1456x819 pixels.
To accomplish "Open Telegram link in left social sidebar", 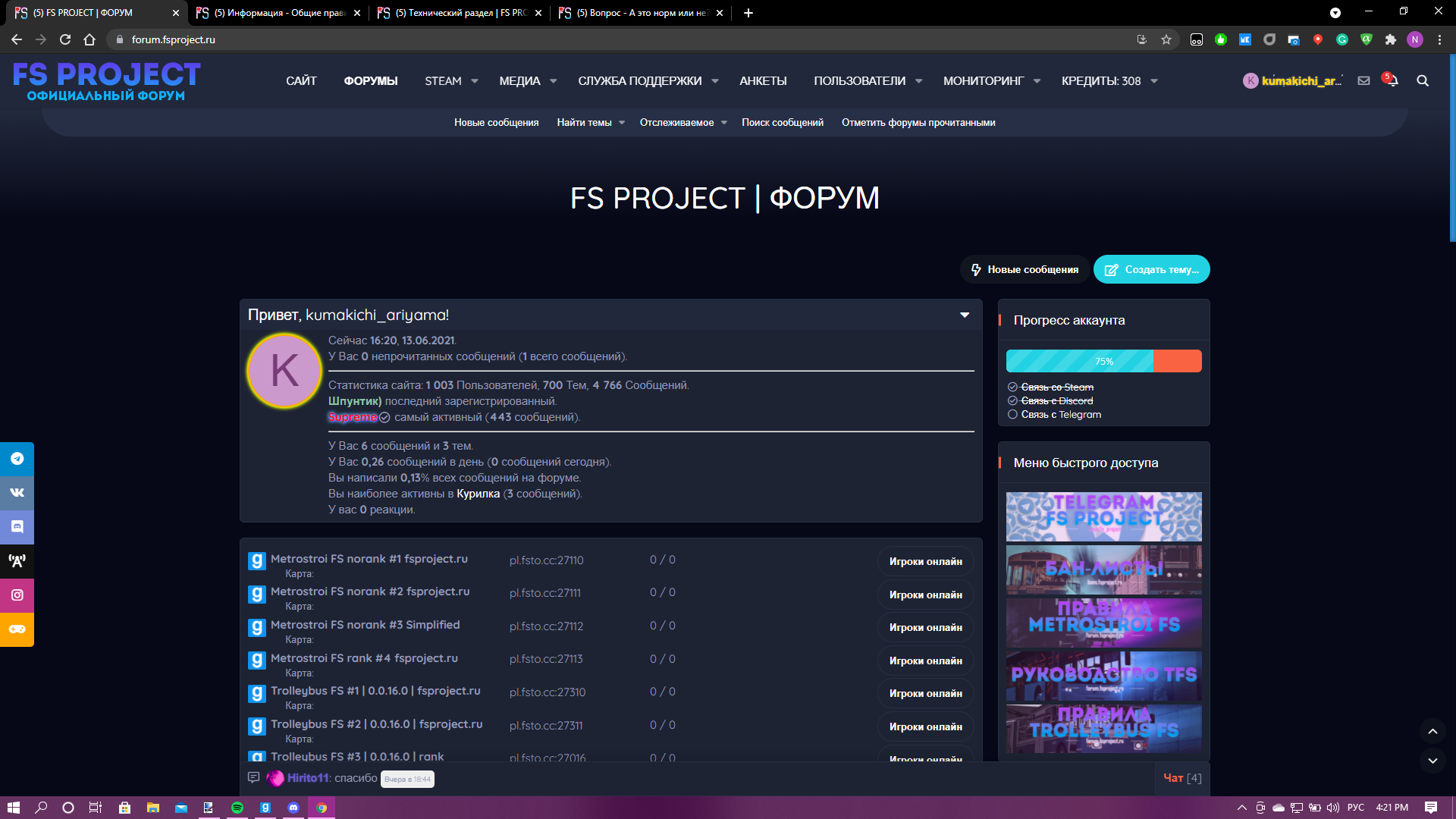I will [17, 459].
